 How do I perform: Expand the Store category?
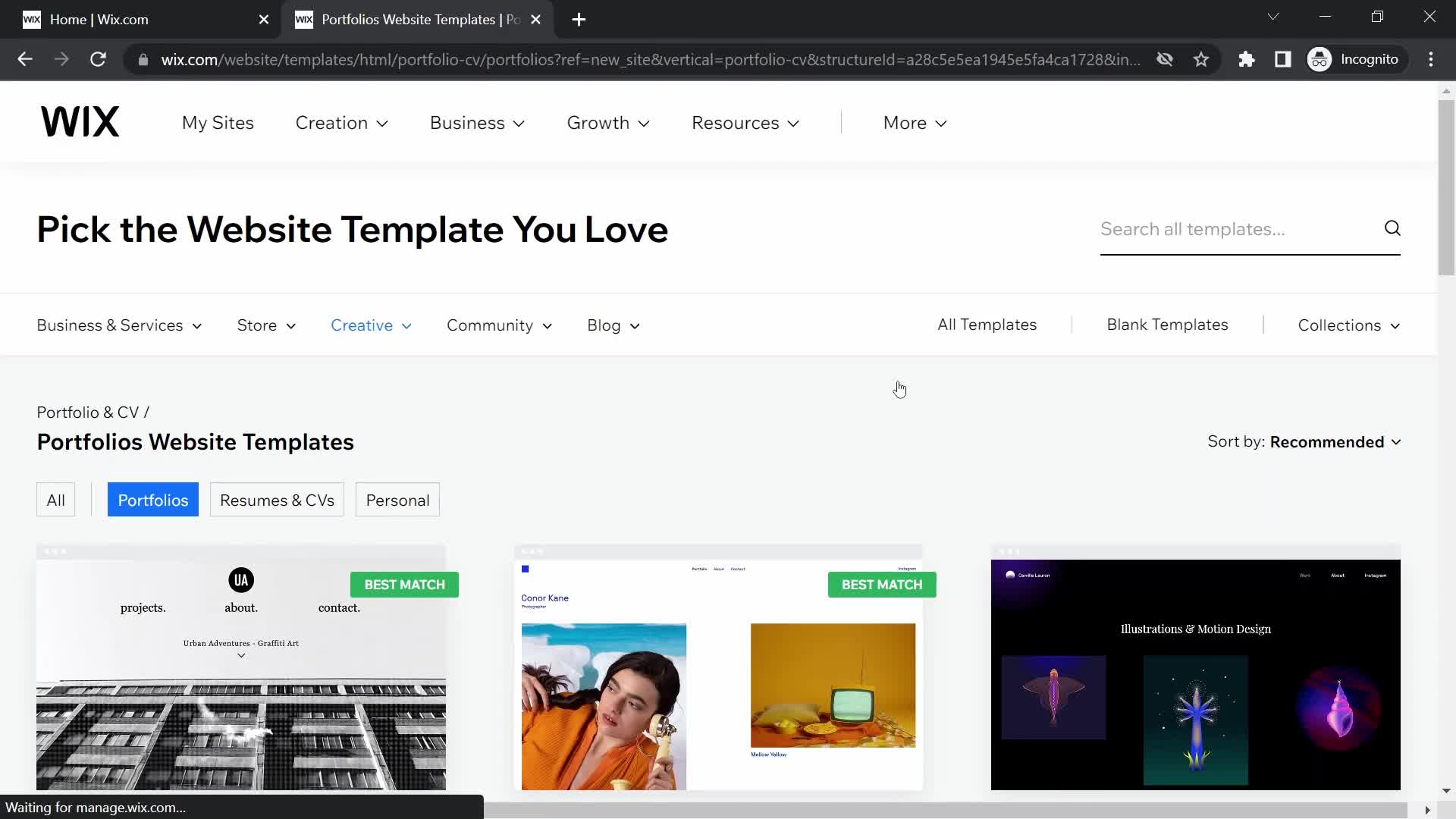[266, 325]
